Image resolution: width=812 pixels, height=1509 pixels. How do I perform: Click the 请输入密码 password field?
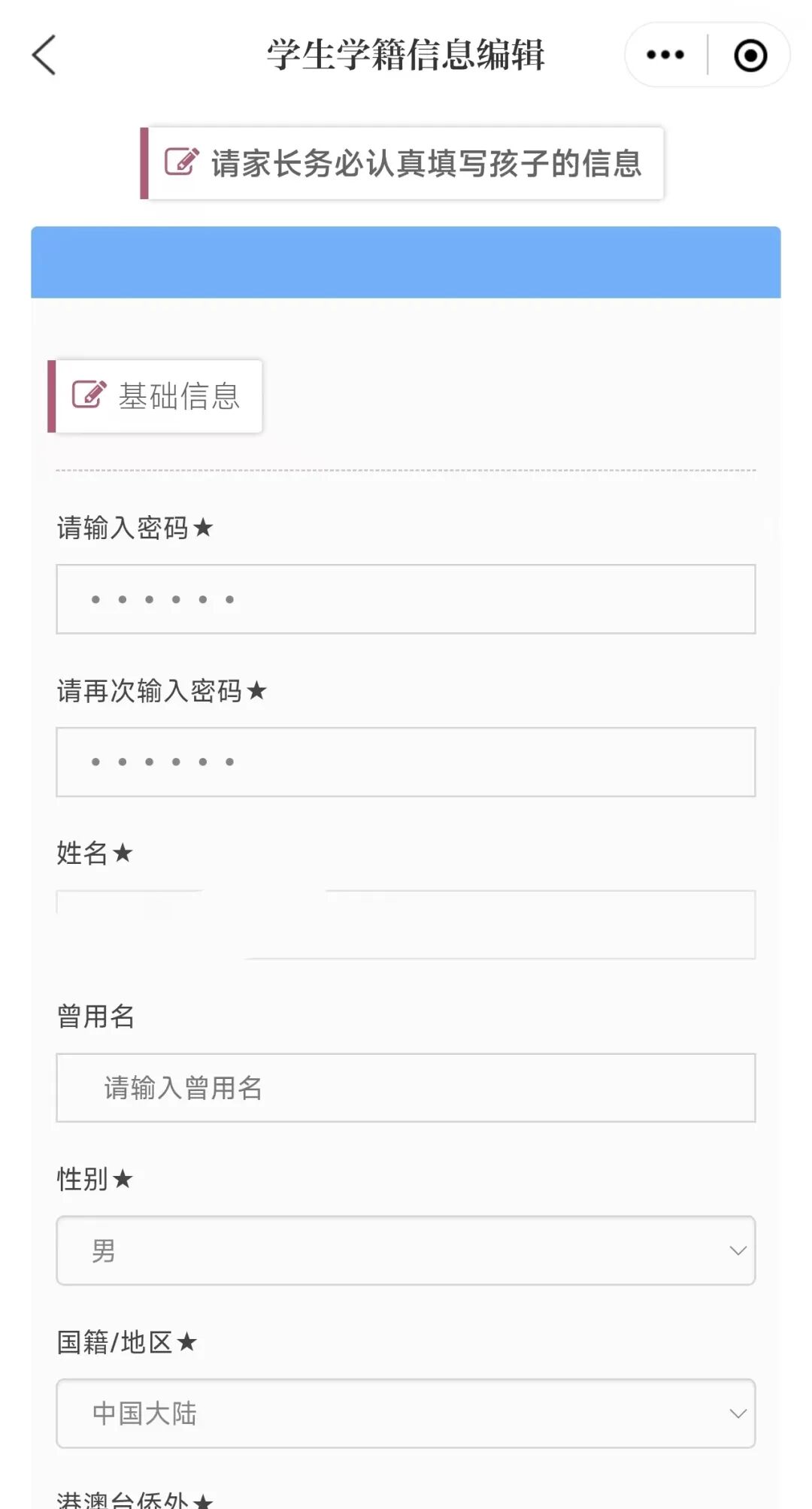tap(406, 599)
